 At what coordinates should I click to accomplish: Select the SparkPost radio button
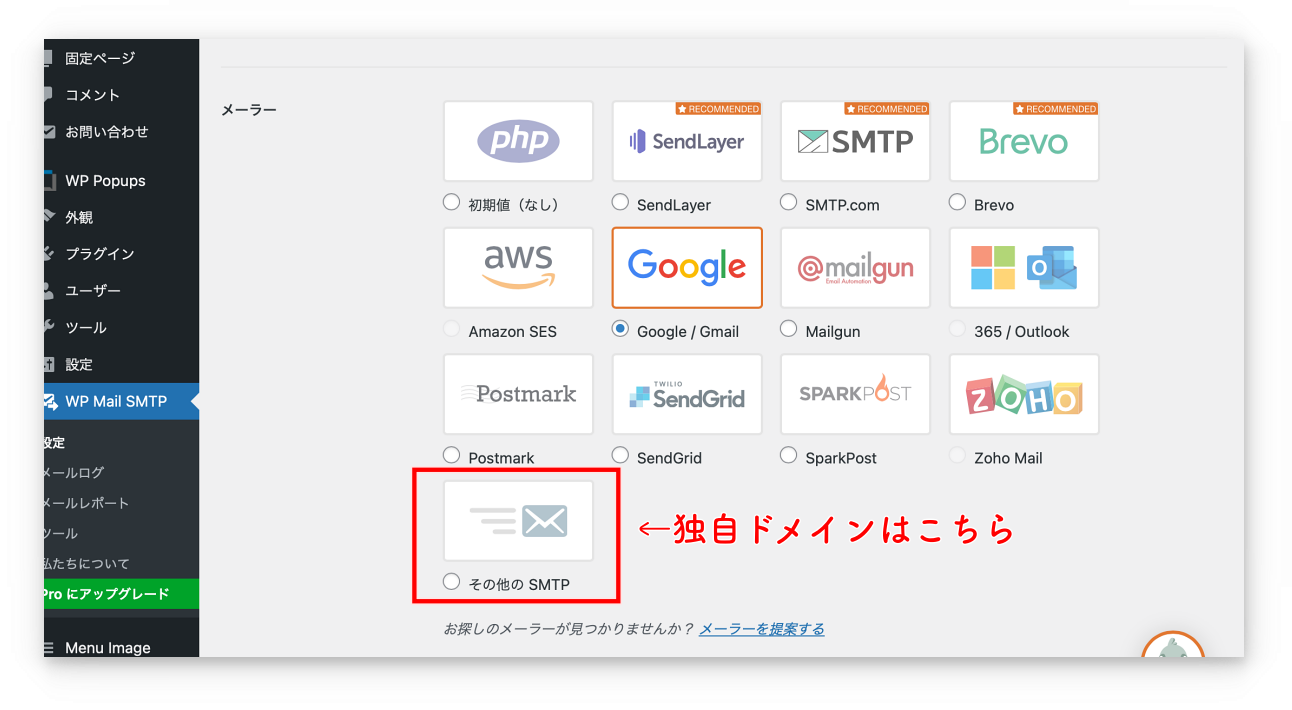click(789, 455)
